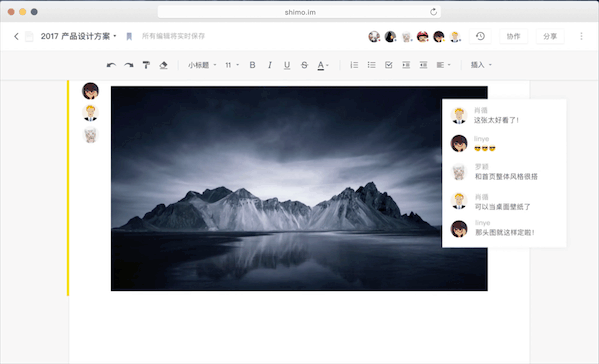Click the 罗颖 commenter name

481,167
